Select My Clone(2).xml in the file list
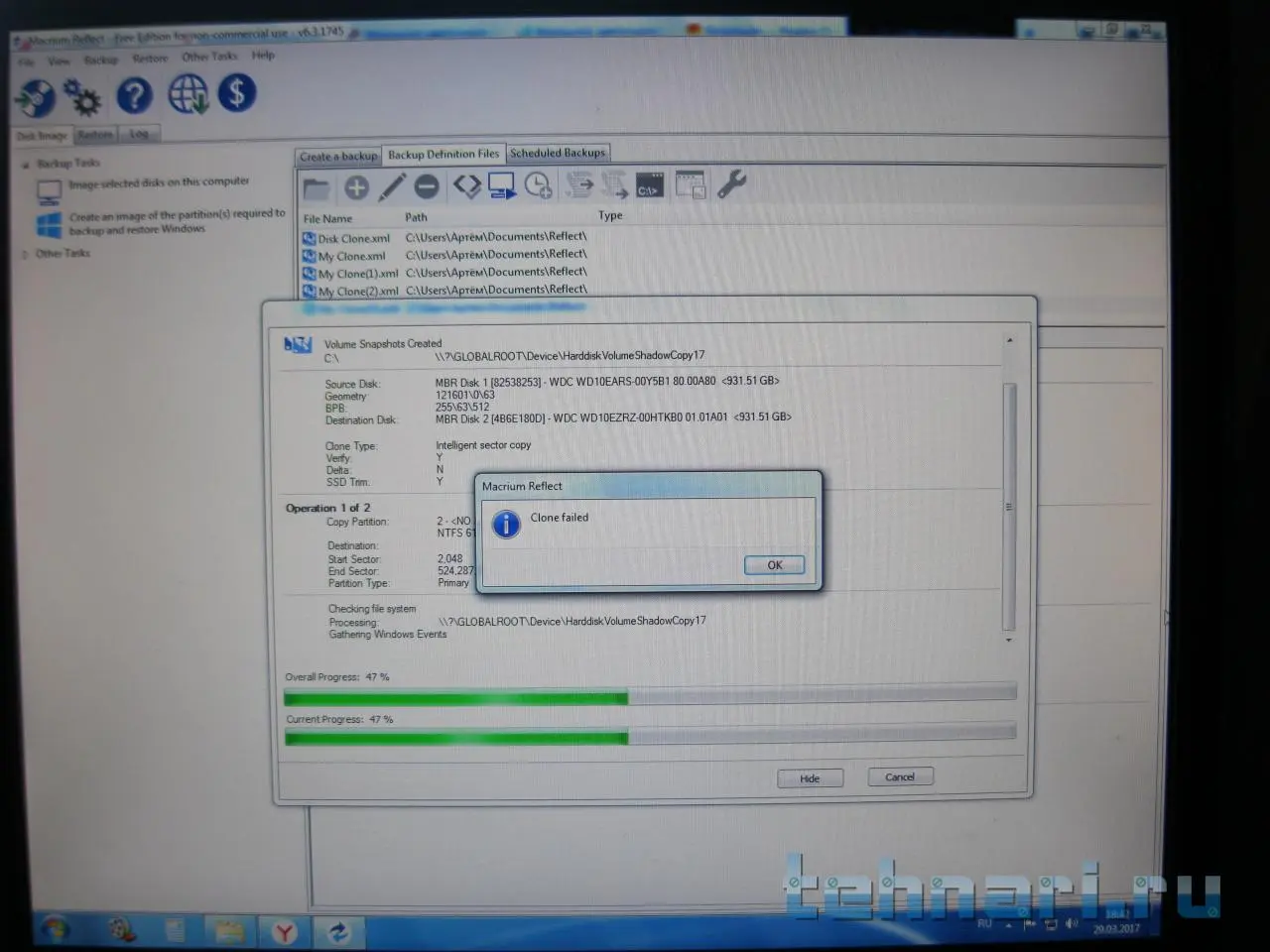 [350, 292]
